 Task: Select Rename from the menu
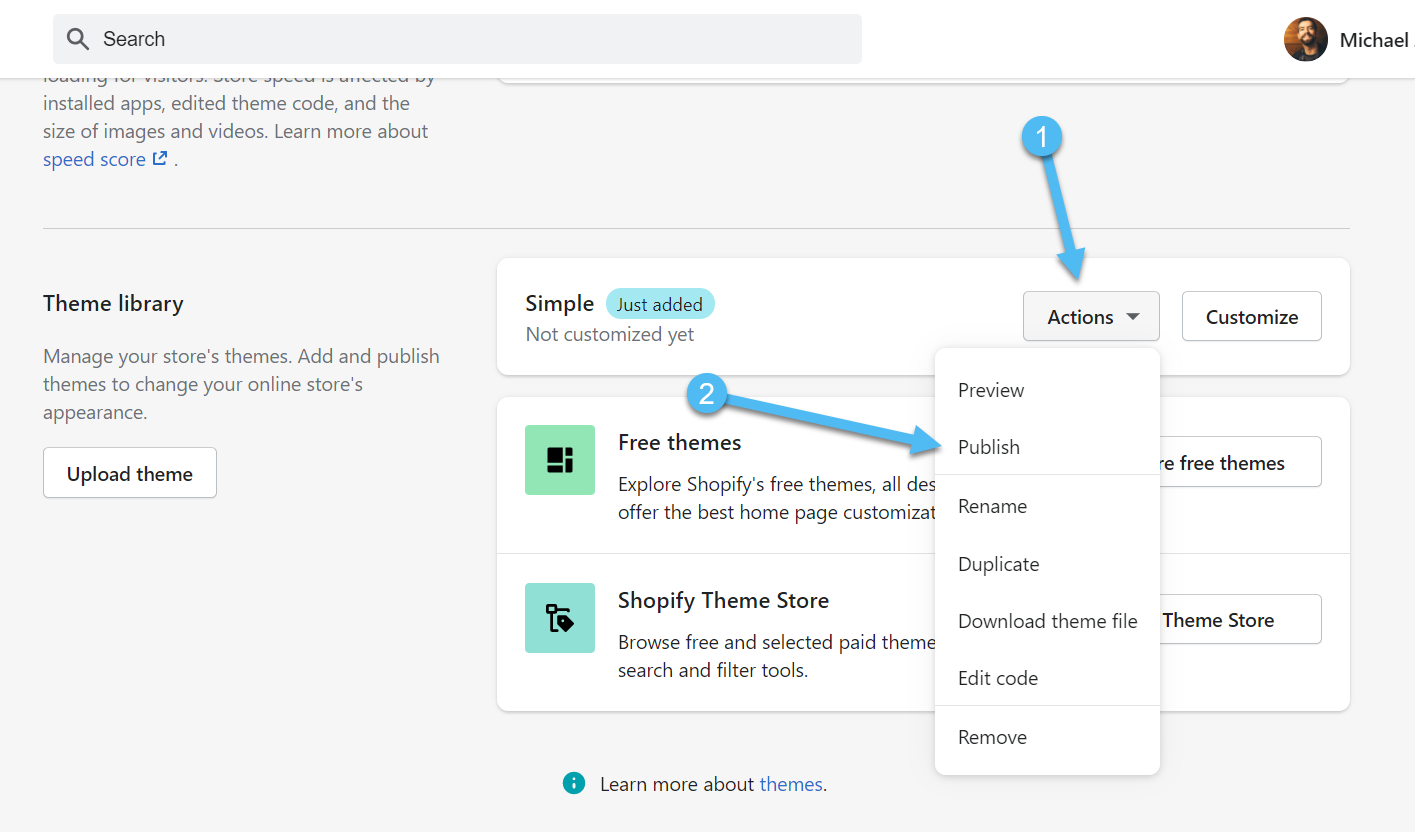tap(992, 506)
